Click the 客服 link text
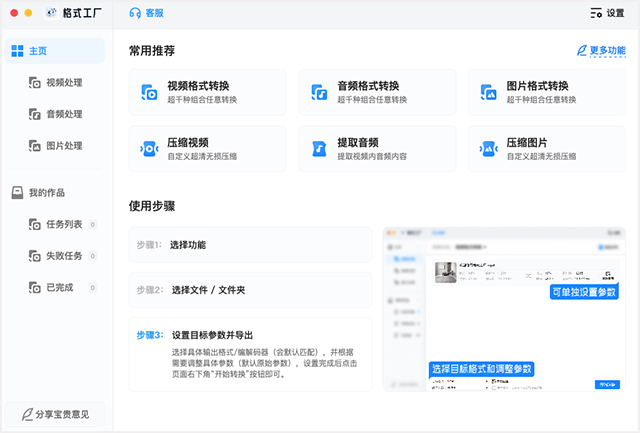 coord(155,13)
